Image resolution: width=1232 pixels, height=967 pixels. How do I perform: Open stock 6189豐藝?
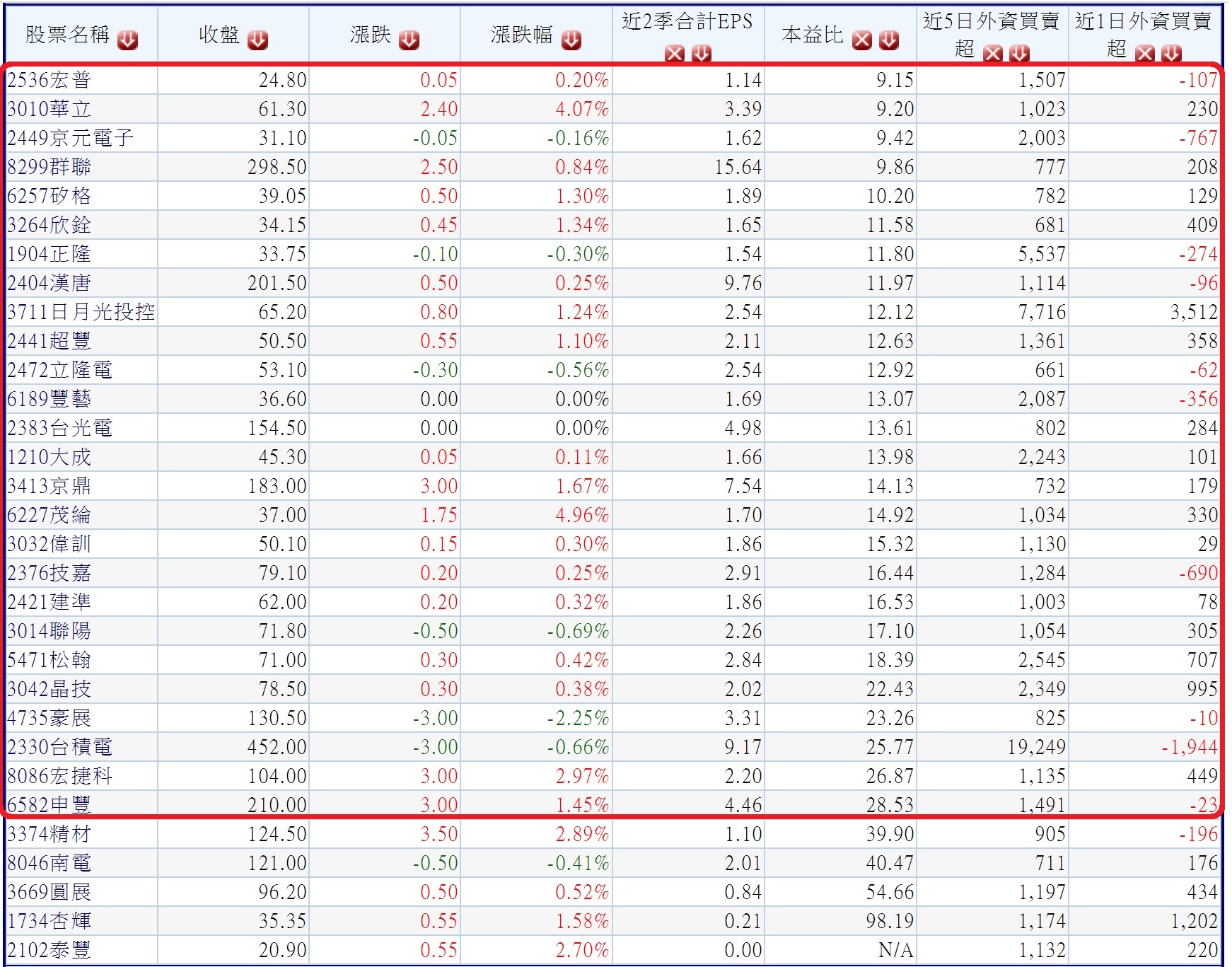pyautogui.click(x=50, y=399)
